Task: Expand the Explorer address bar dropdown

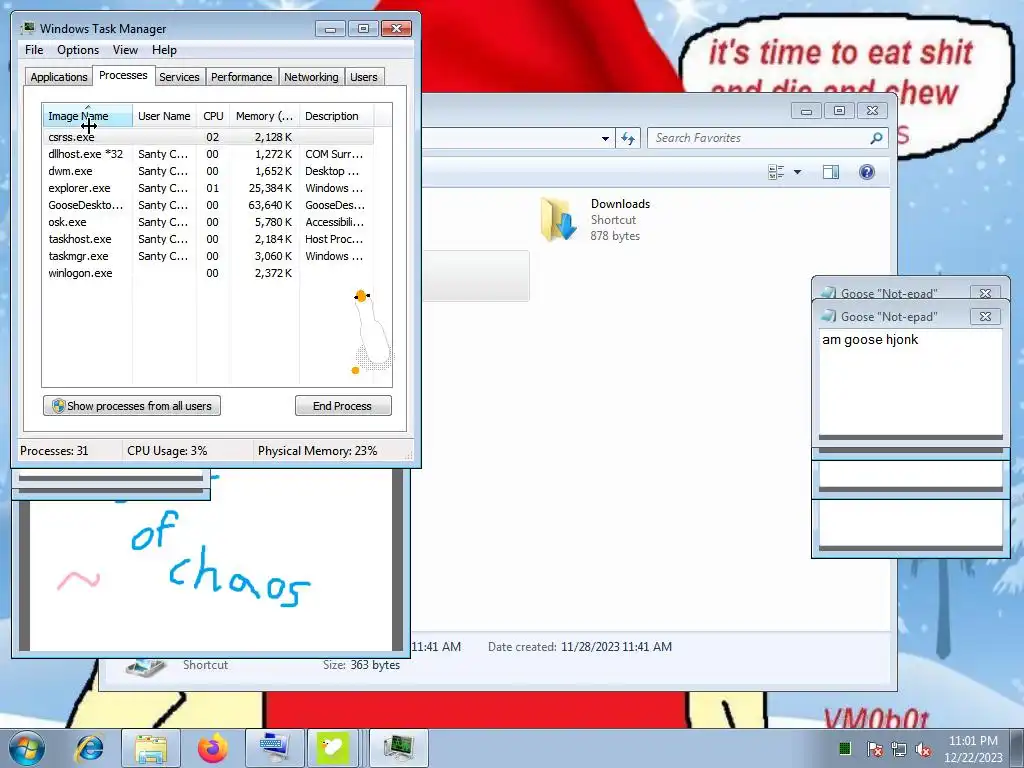Action: pos(605,138)
